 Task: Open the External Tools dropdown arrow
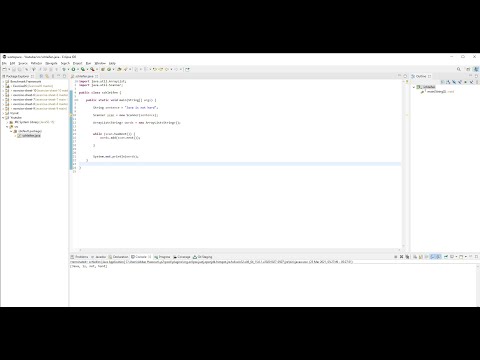(x=97, y=69)
